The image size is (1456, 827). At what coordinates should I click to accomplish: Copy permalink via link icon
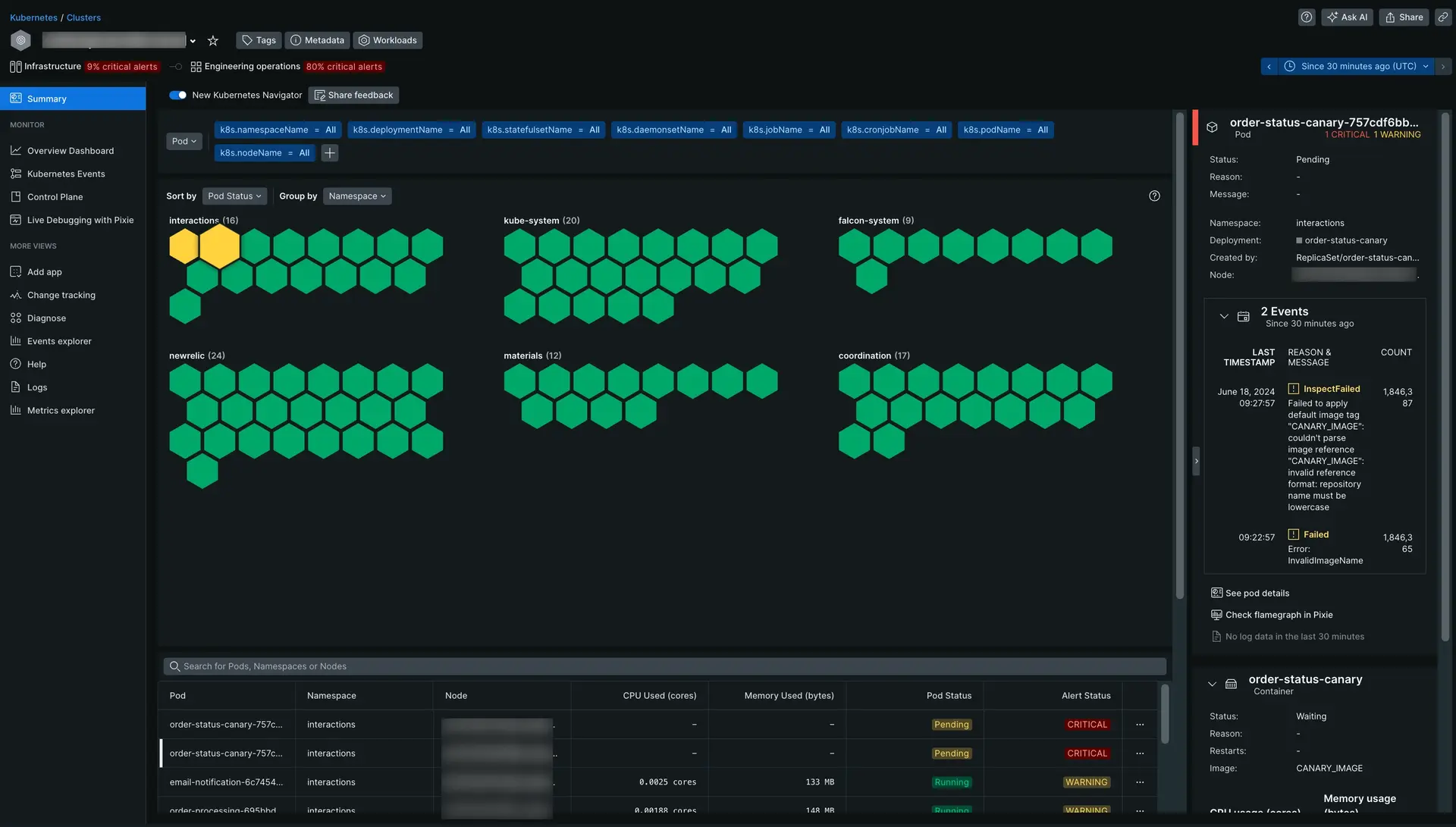[1443, 17]
